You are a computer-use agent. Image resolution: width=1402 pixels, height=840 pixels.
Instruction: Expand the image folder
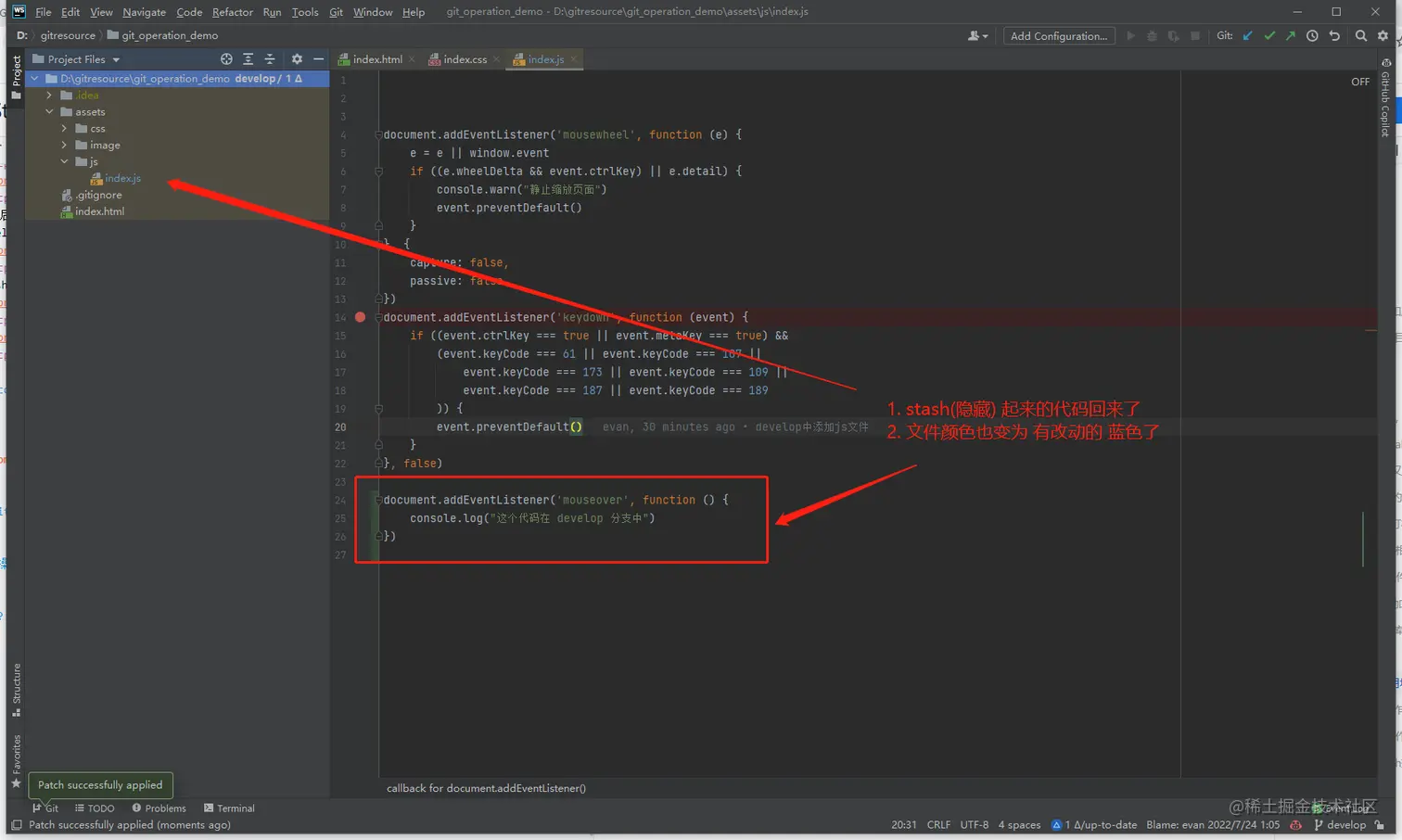pyautogui.click(x=64, y=146)
